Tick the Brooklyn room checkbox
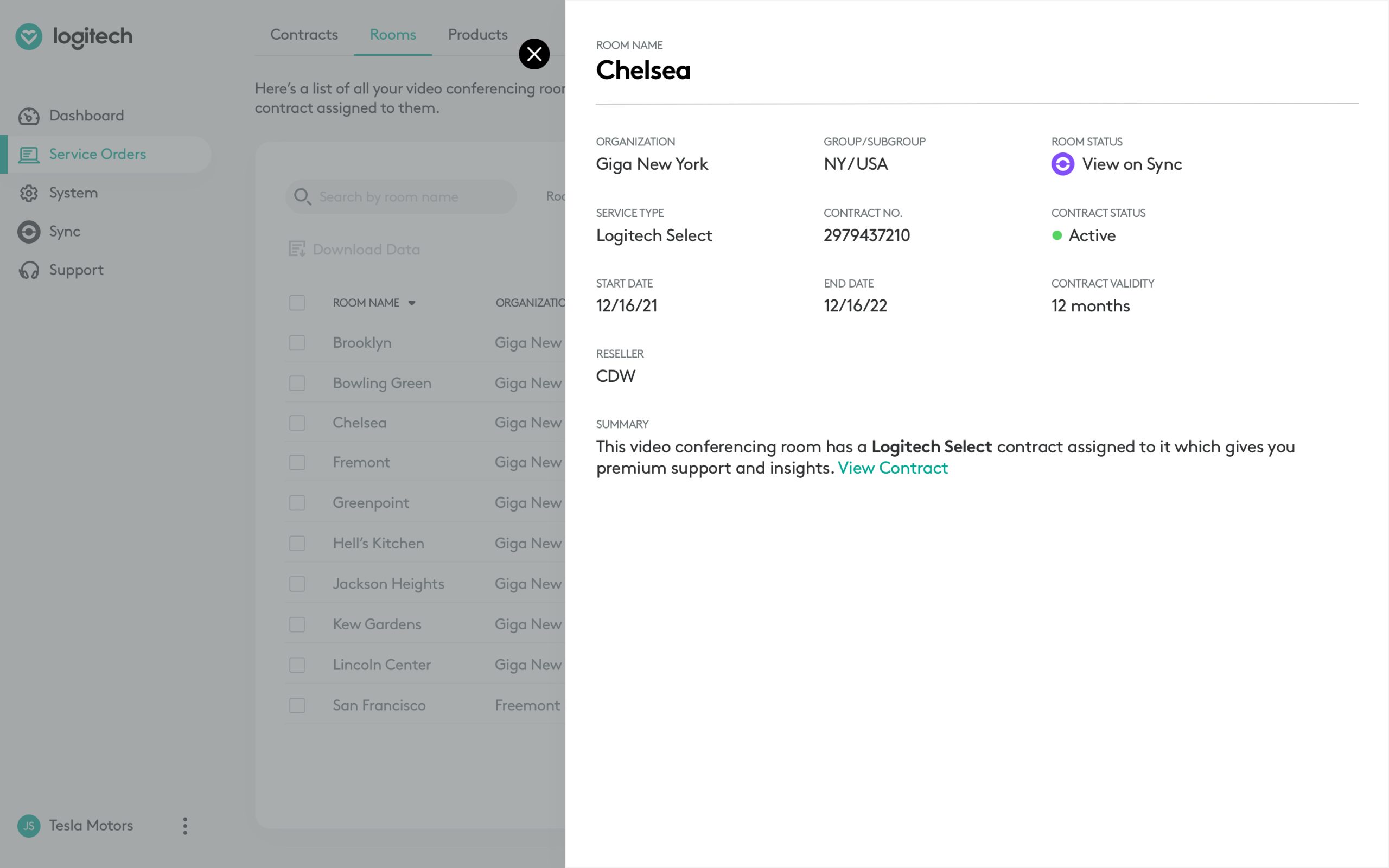 click(297, 343)
